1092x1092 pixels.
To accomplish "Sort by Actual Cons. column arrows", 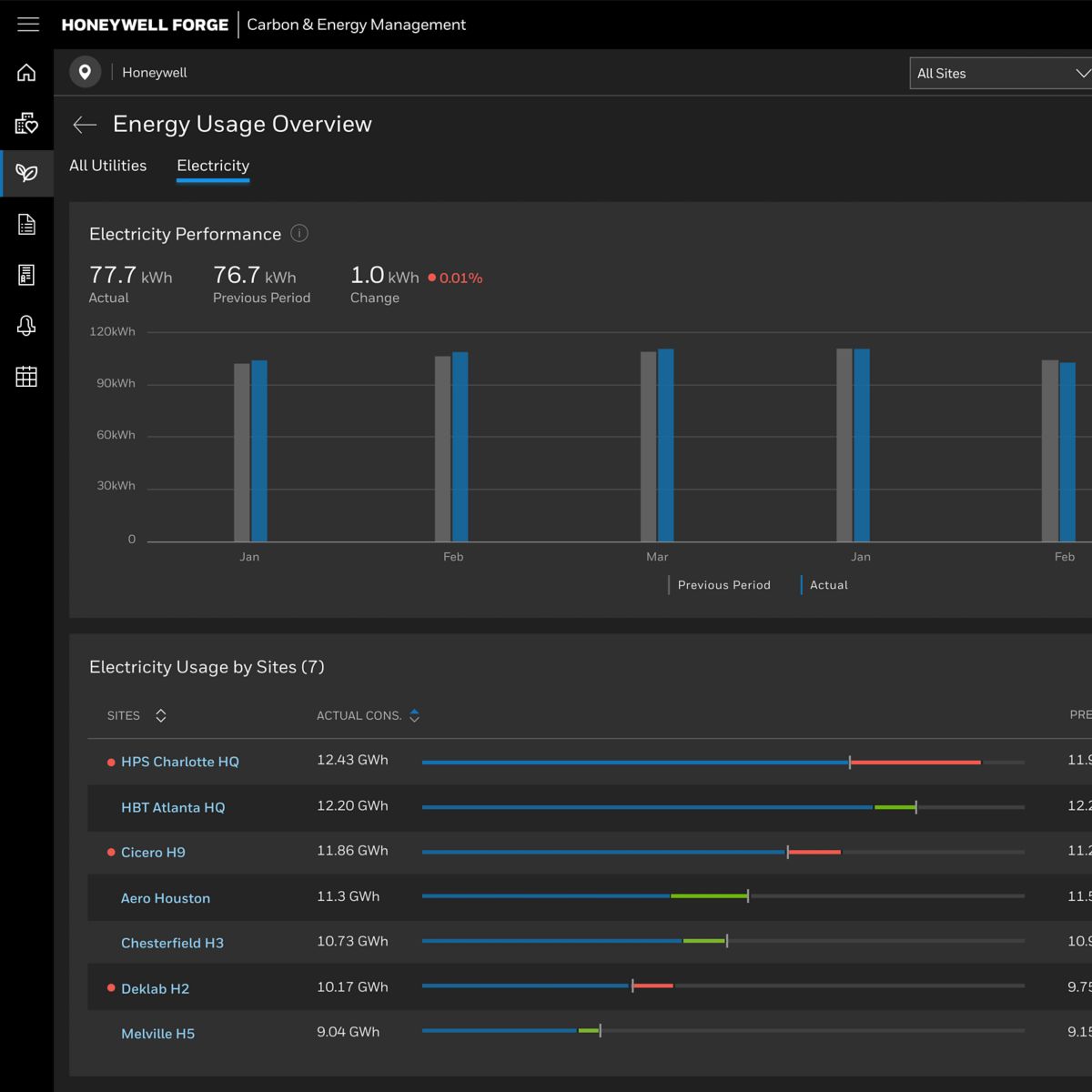I will pos(415,716).
